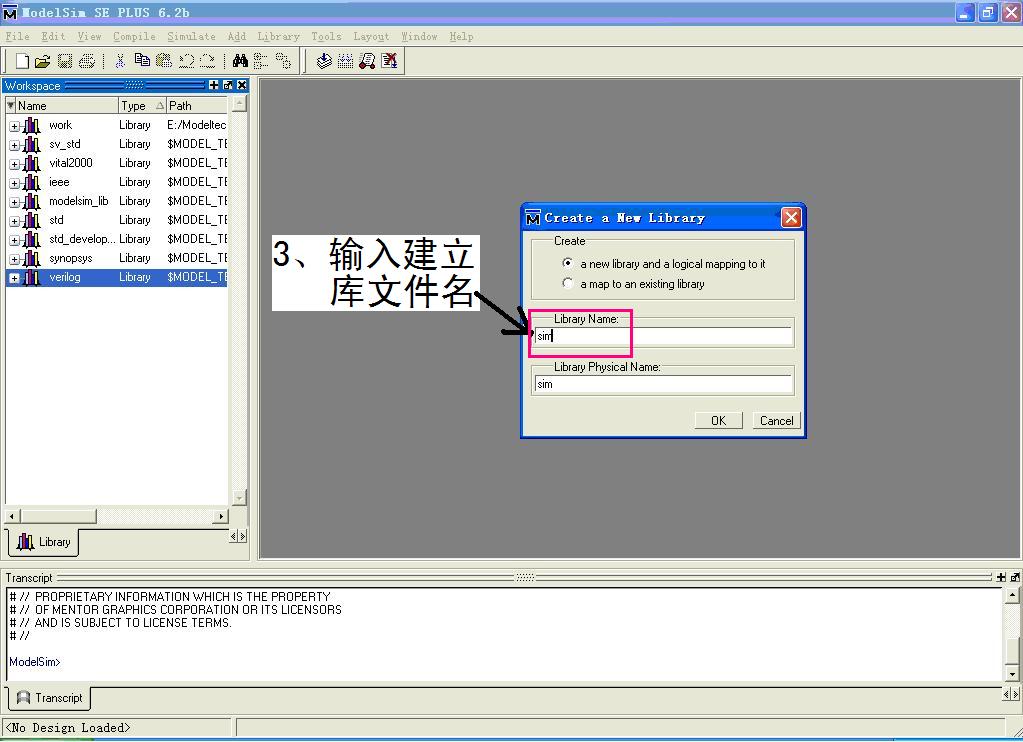This screenshot has width=1023, height=742.
Task: Click the Collapse All toolbar icon
Action: click(261, 61)
